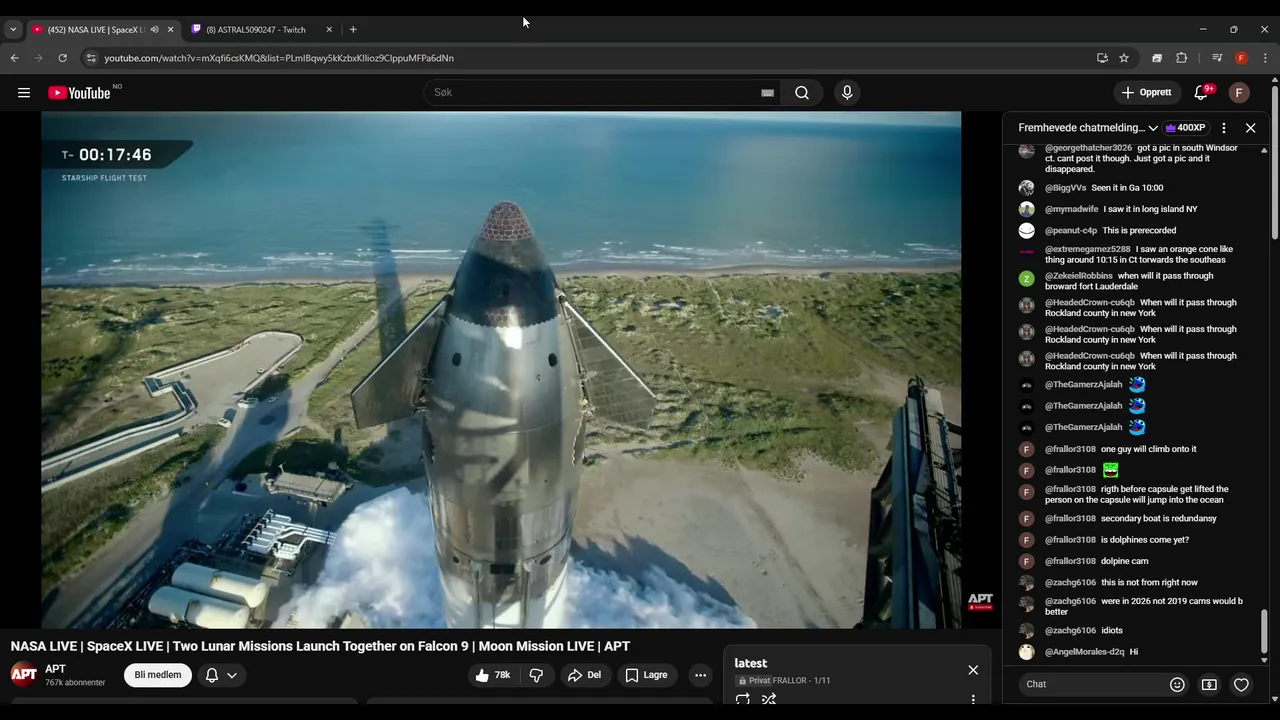Click the Opprett create button

tap(1147, 93)
